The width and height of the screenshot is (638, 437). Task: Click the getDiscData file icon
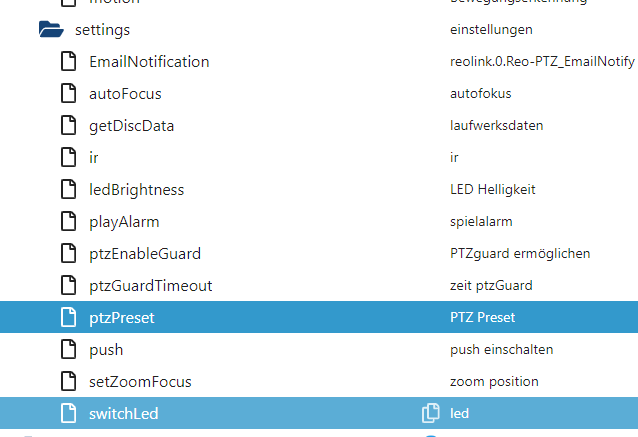point(68,125)
